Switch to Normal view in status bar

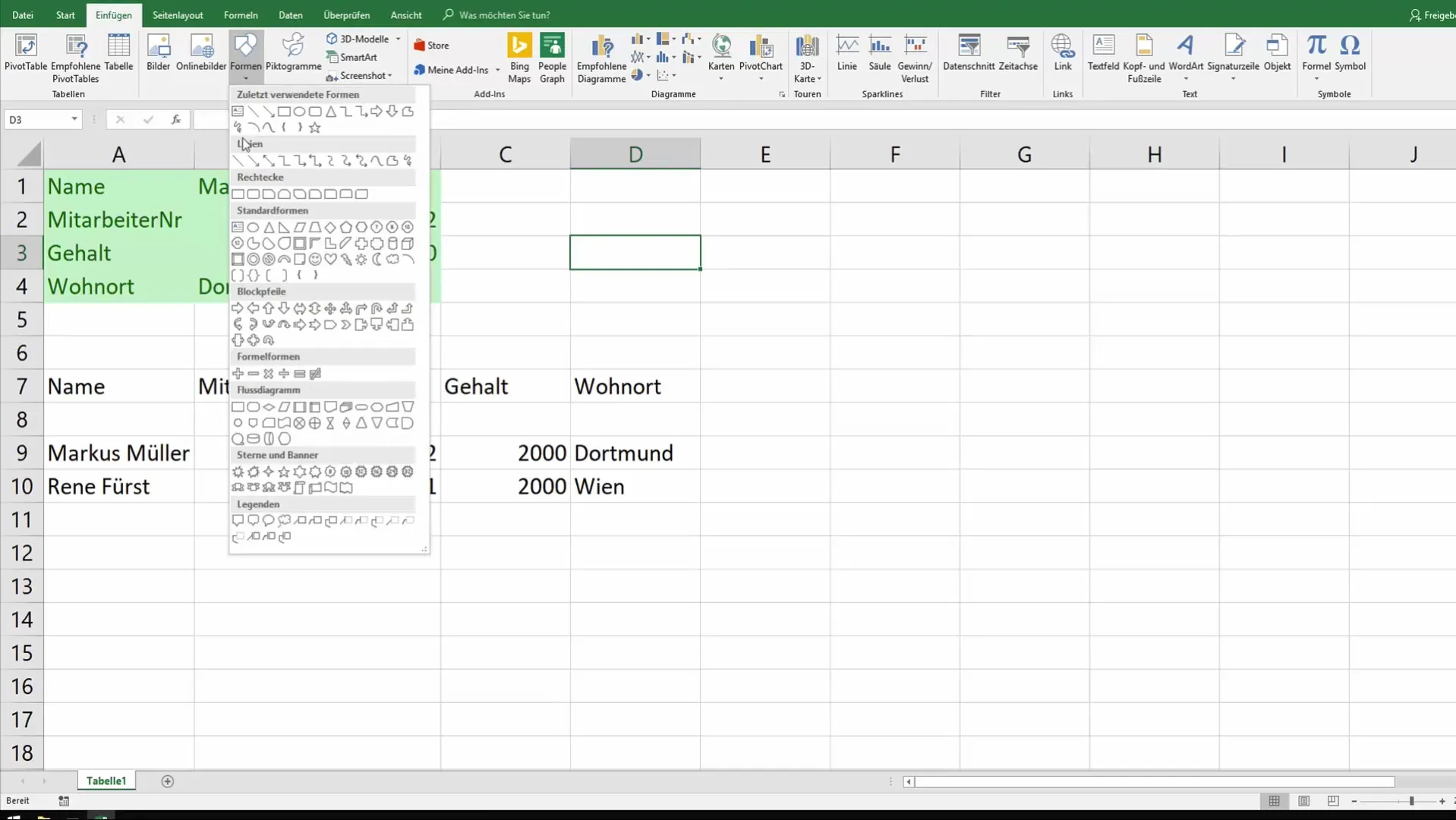click(1274, 801)
